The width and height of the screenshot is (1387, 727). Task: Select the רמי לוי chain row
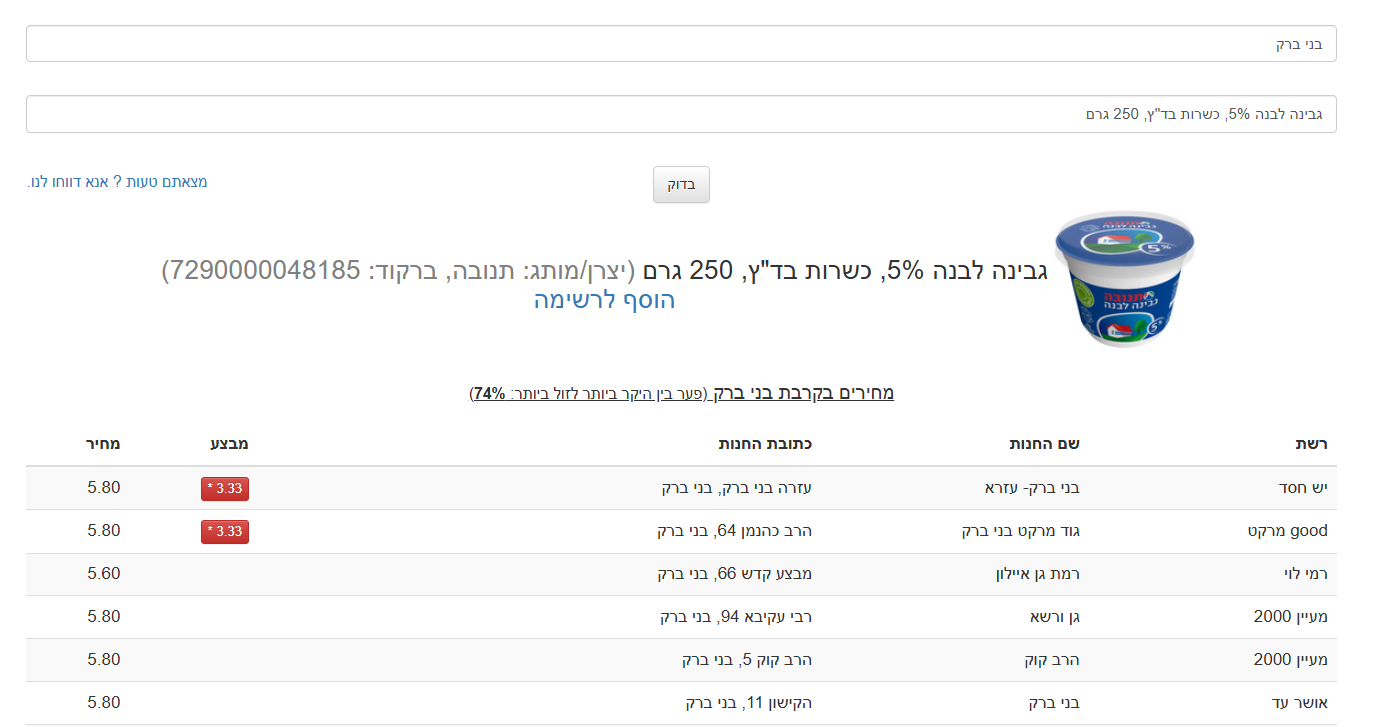(1301, 574)
